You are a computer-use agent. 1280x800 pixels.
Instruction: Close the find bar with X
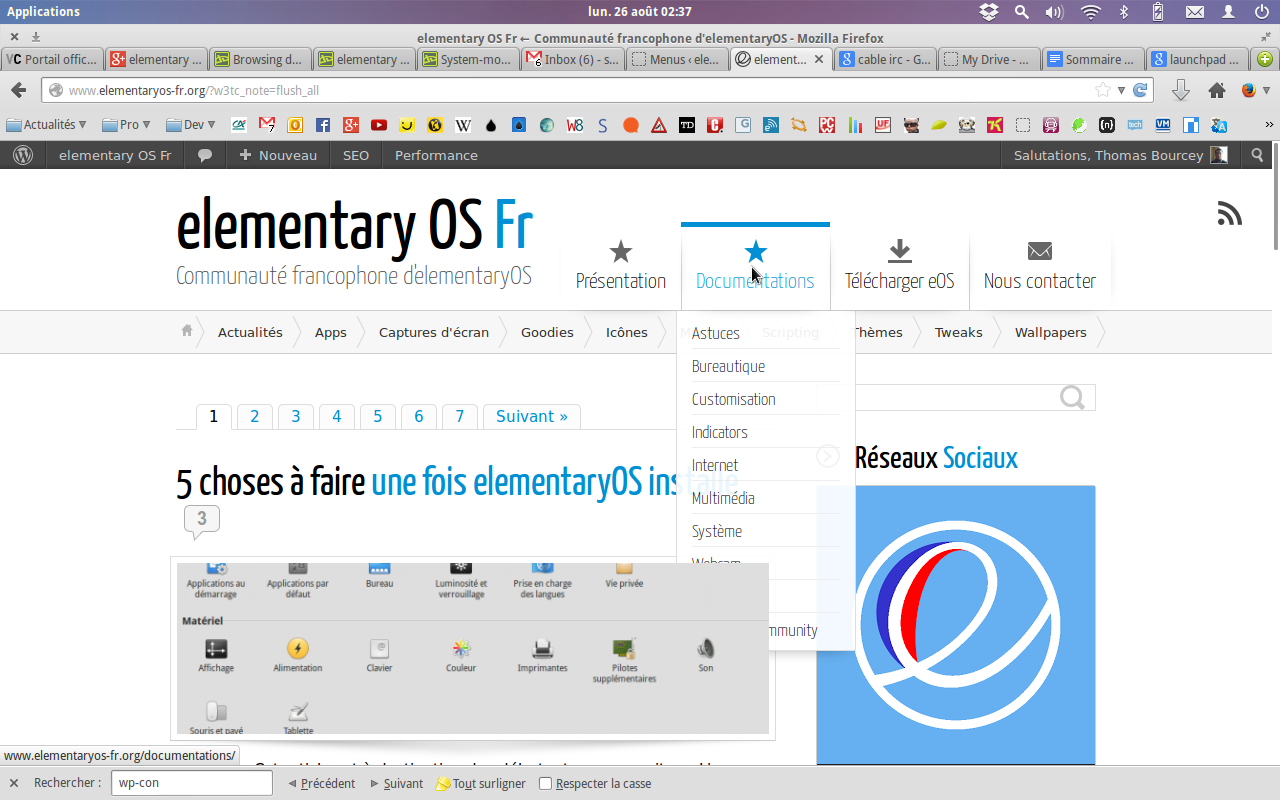[14, 783]
